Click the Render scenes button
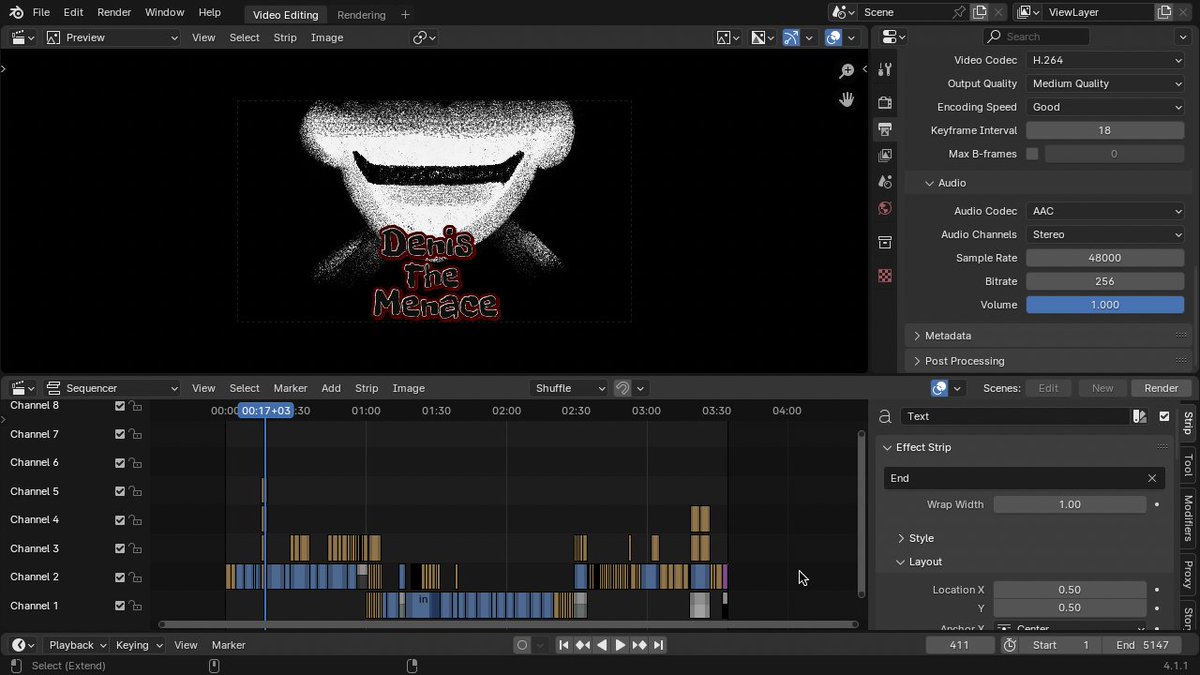The image size is (1200, 675). tap(1161, 388)
